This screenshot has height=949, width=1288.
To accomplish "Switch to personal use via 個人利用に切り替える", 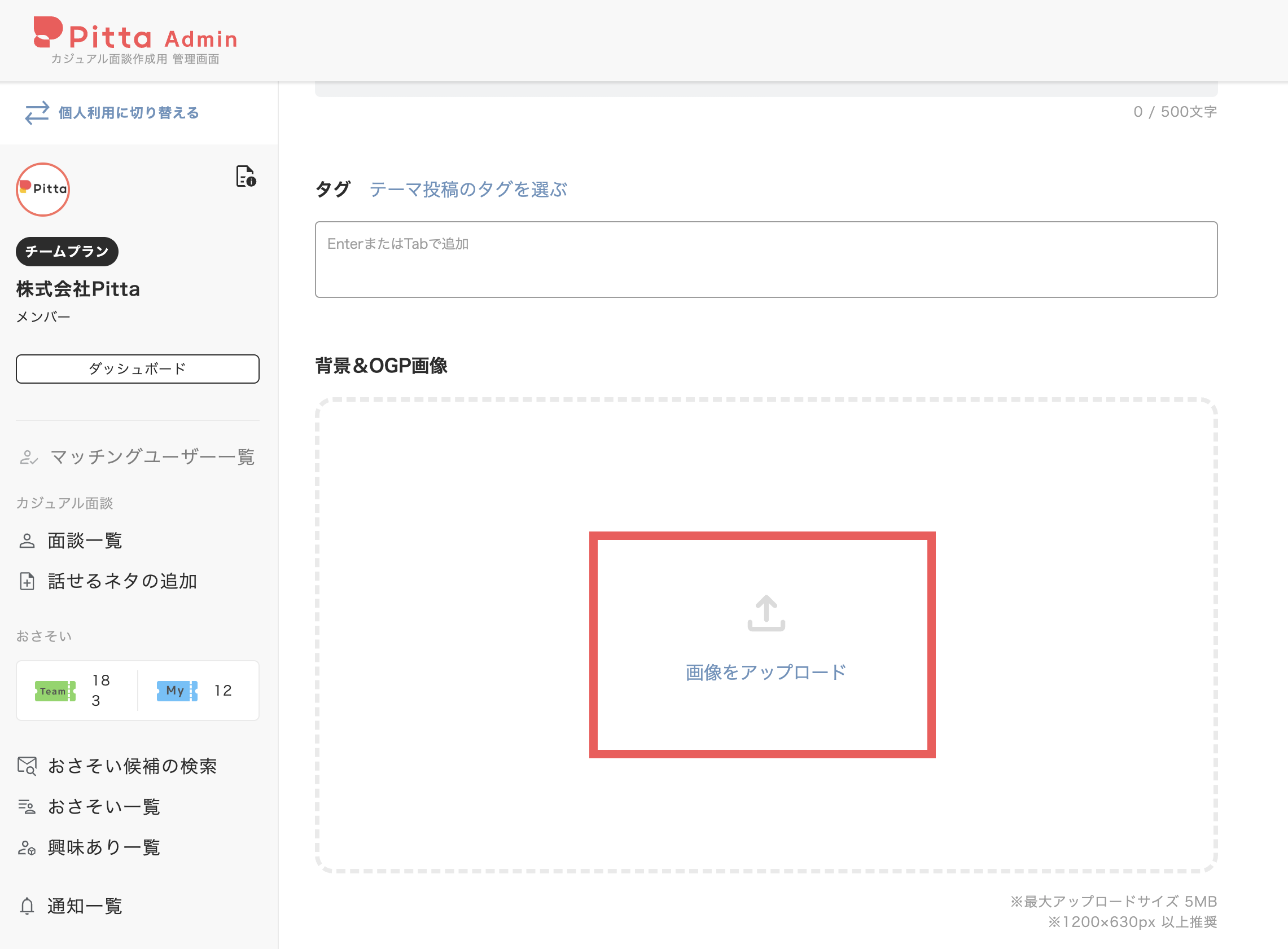I will pos(129,113).
